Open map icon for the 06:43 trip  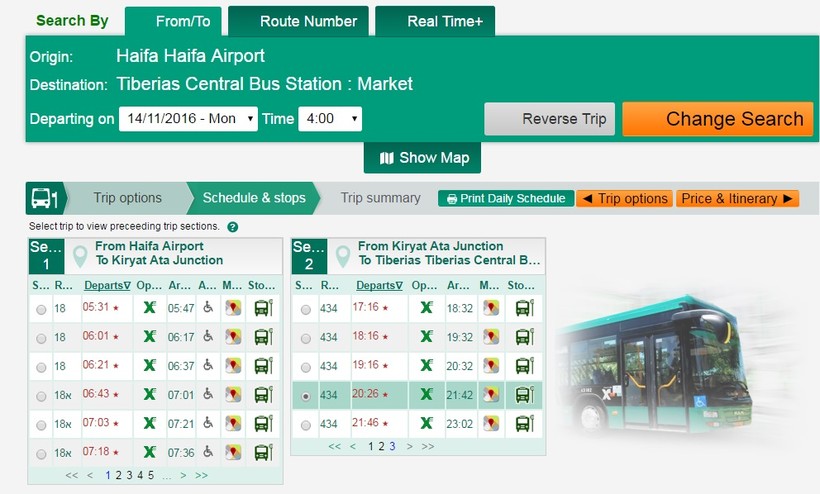233,394
